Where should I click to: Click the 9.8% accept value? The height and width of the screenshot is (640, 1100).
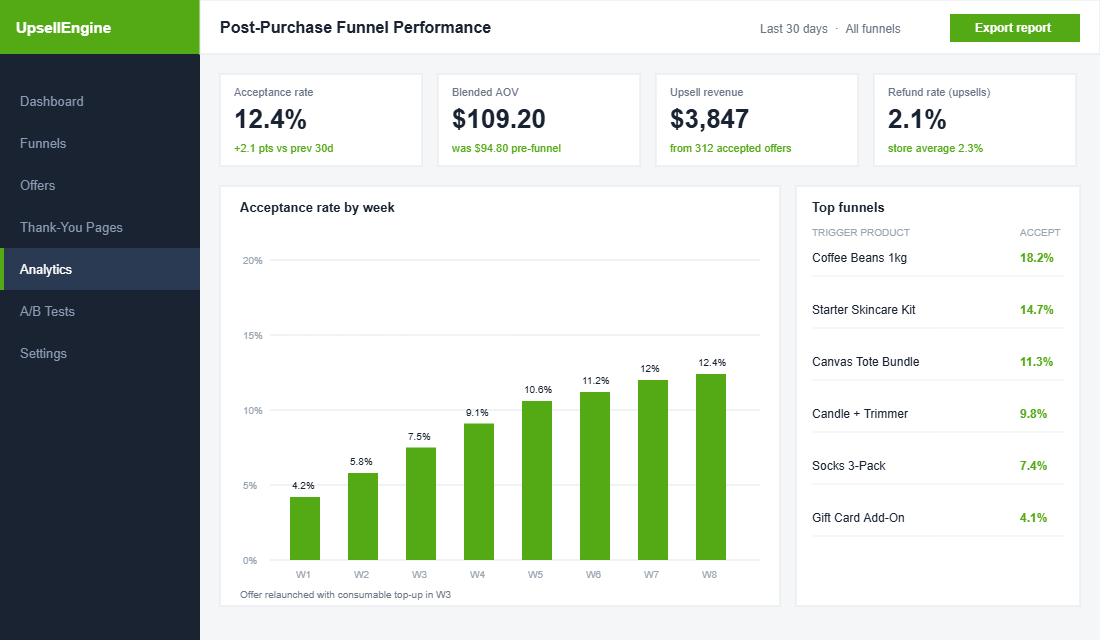[1033, 413]
